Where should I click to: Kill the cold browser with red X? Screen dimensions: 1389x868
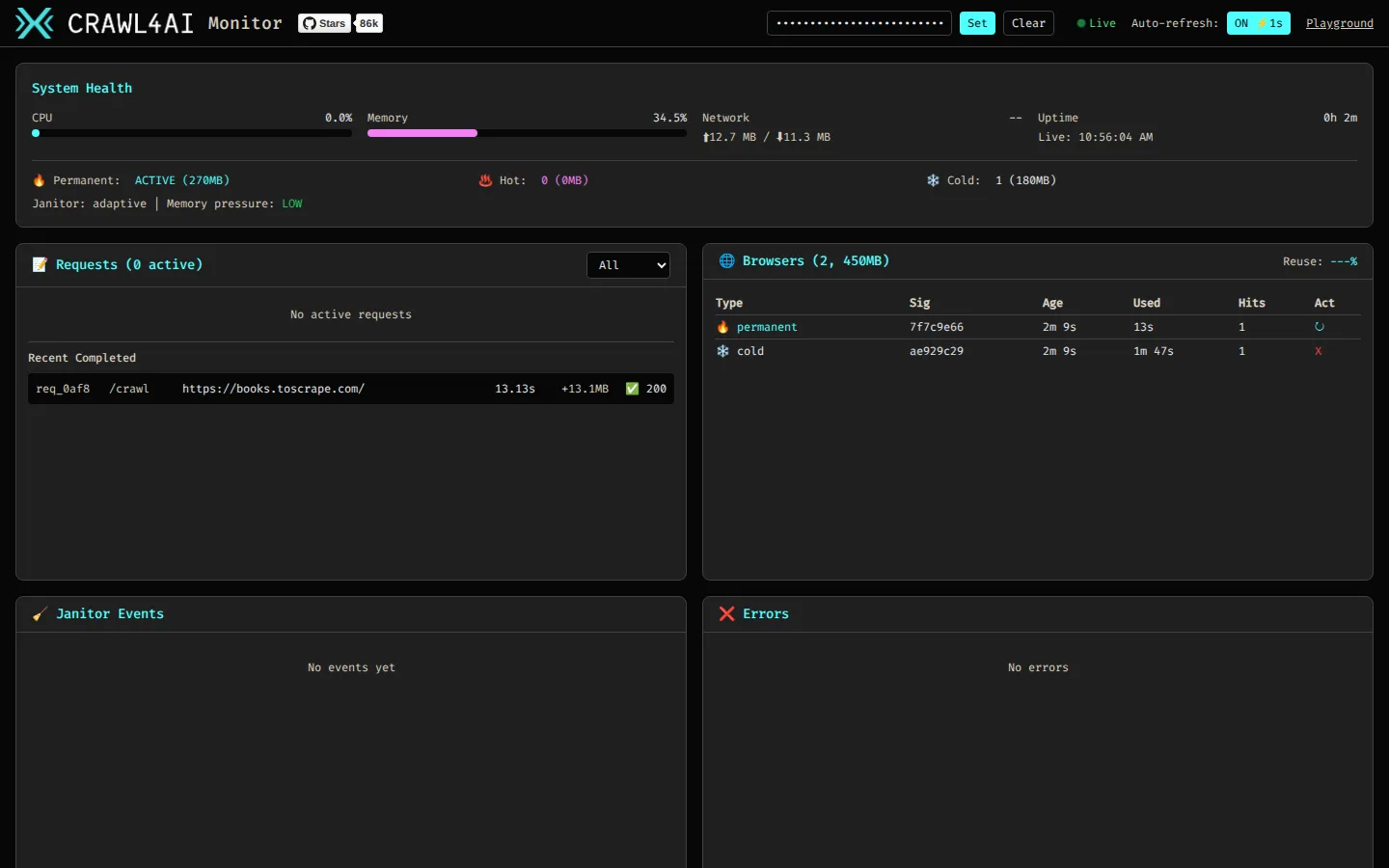click(1319, 351)
